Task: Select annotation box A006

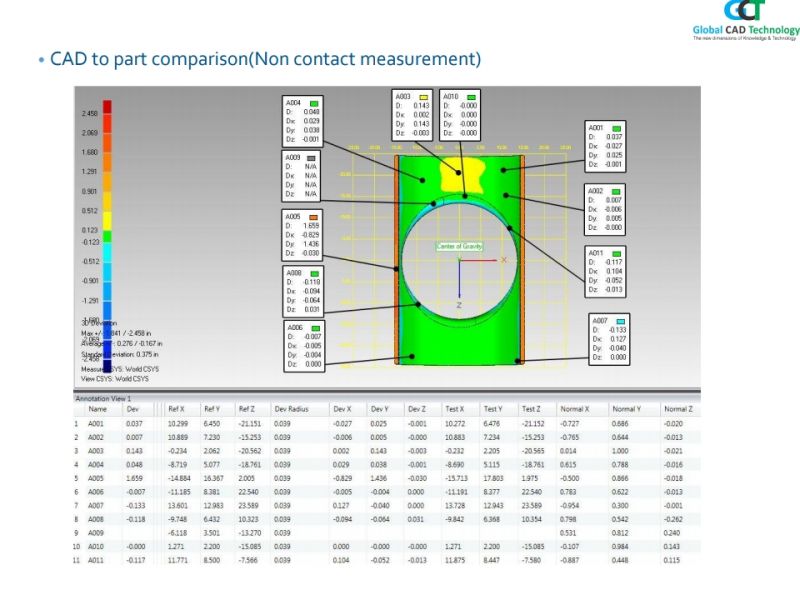Action: tap(304, 346)
